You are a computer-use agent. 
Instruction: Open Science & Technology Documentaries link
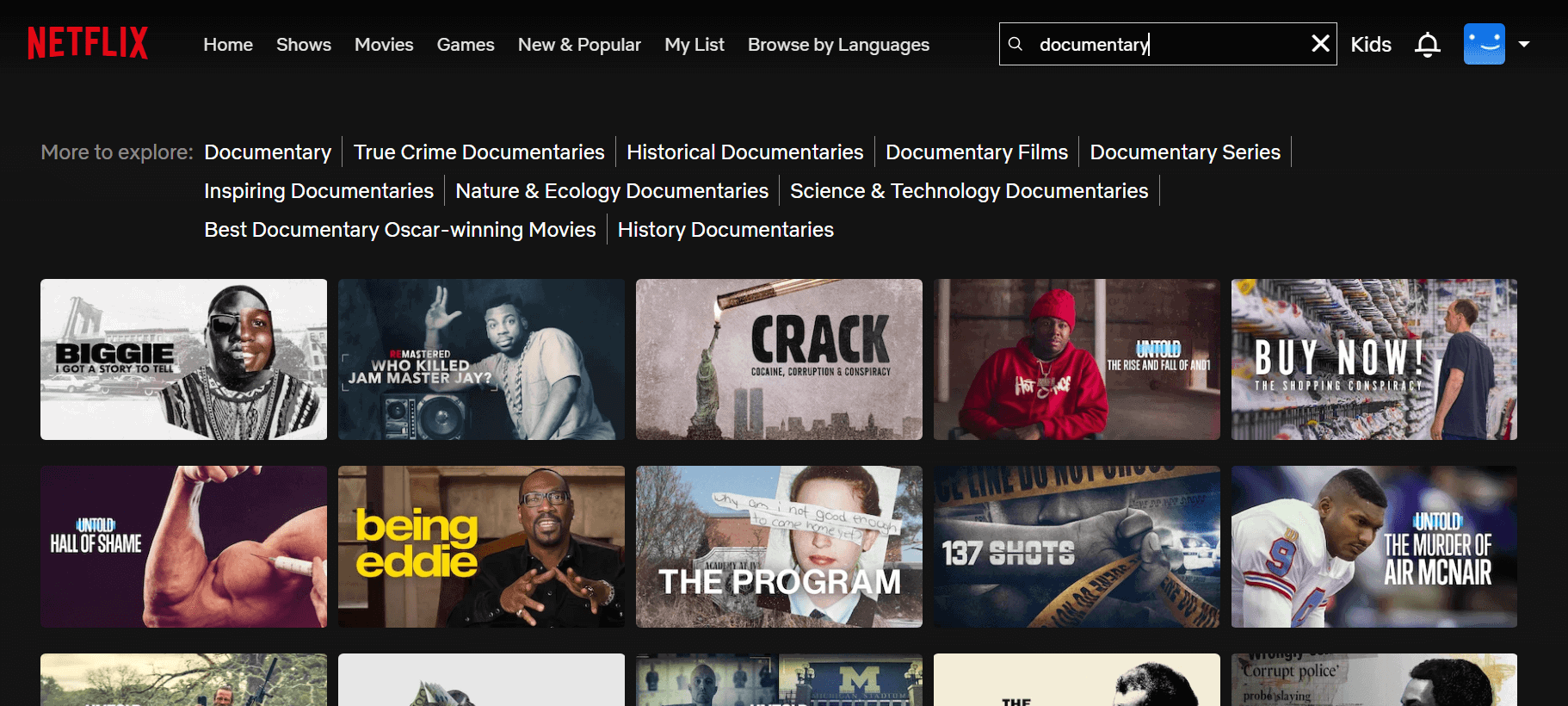pos(968,191)
